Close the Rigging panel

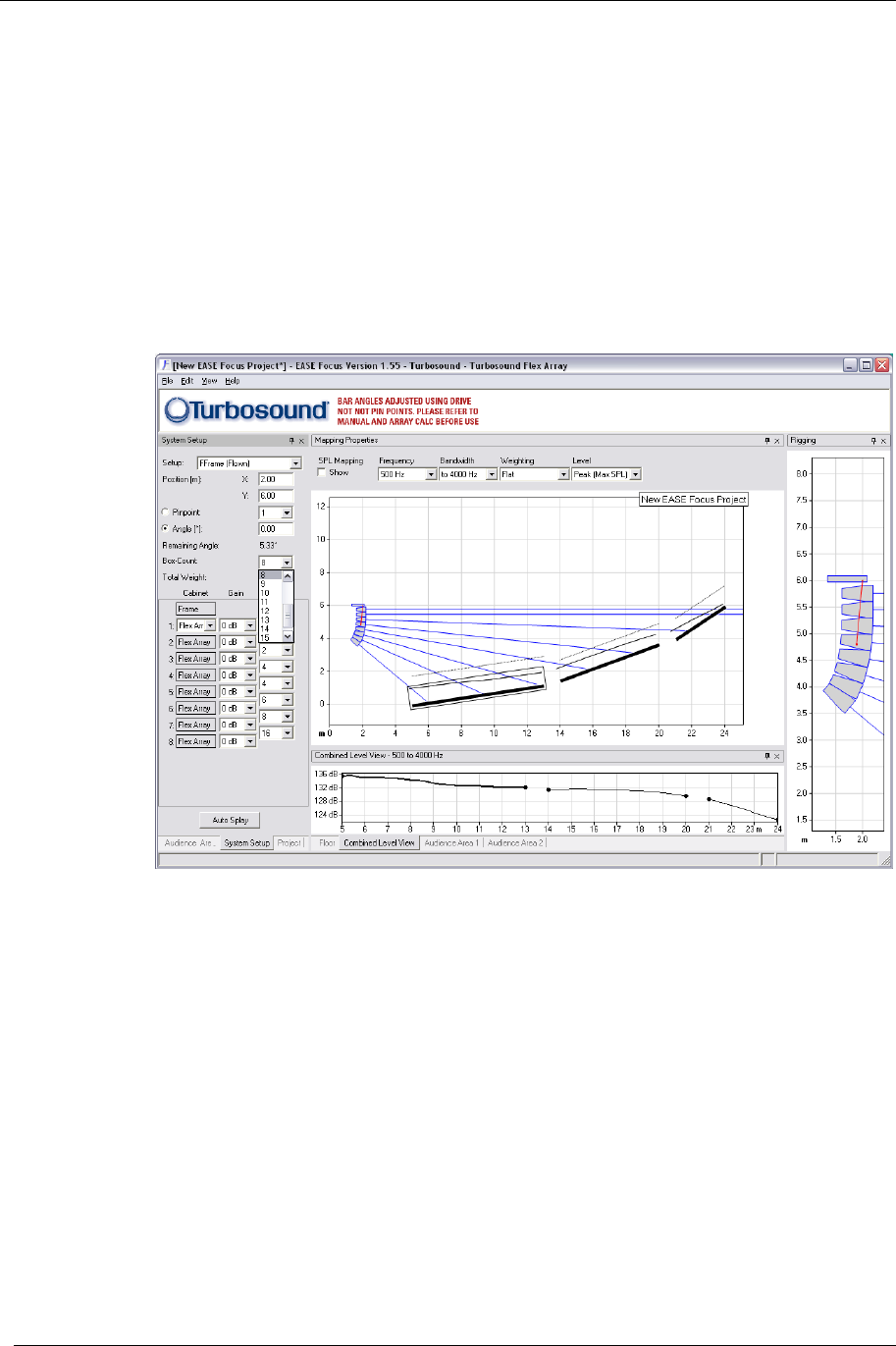pyautogui.click(x=884, y=441)
